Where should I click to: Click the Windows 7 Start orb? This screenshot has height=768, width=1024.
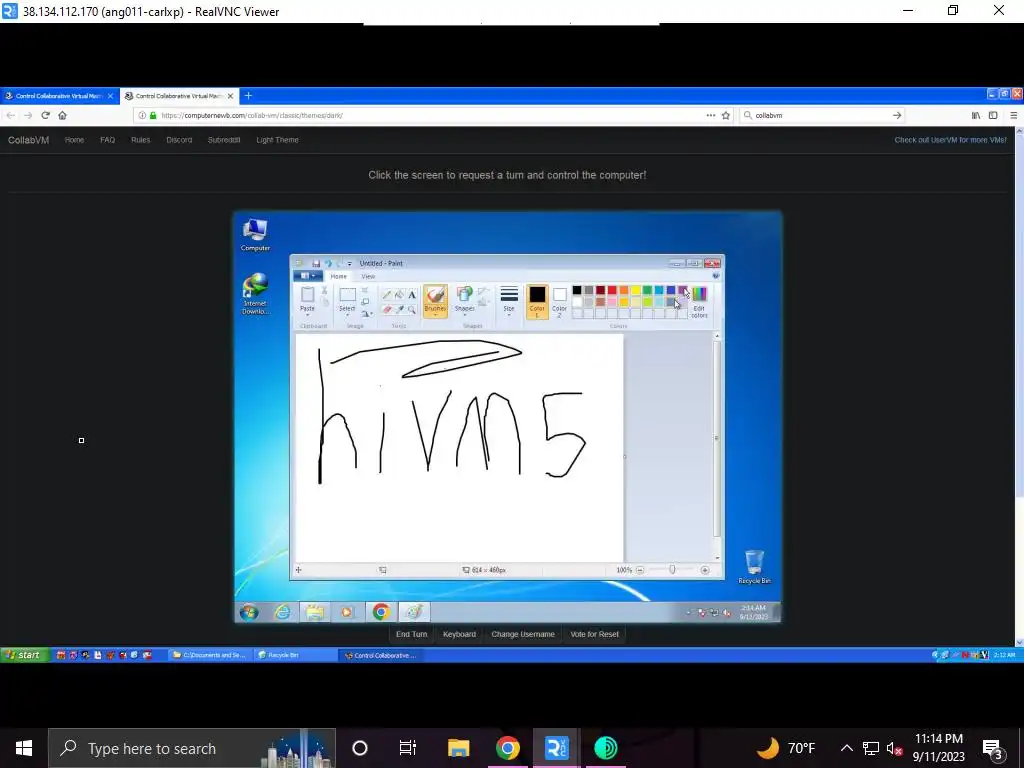249,612
